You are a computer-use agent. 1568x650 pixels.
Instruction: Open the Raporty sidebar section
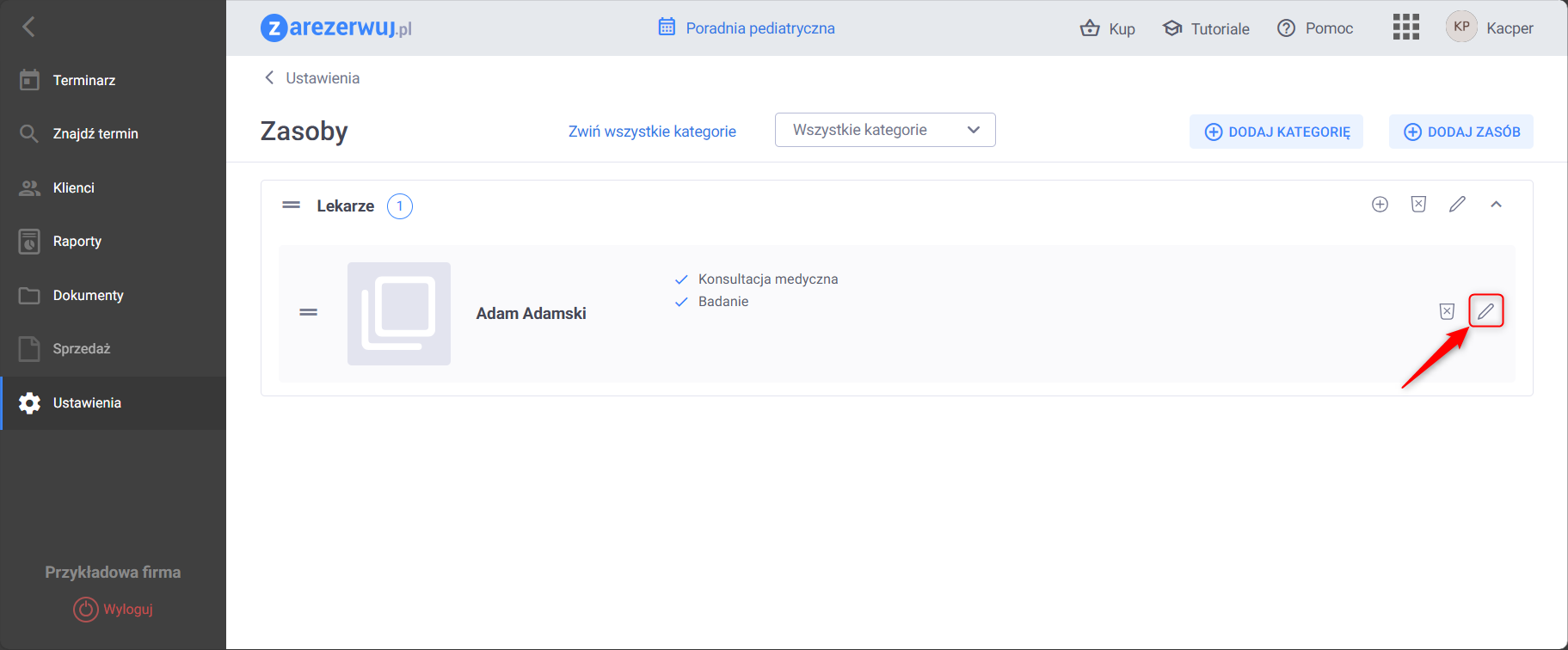tap(77, 242)
